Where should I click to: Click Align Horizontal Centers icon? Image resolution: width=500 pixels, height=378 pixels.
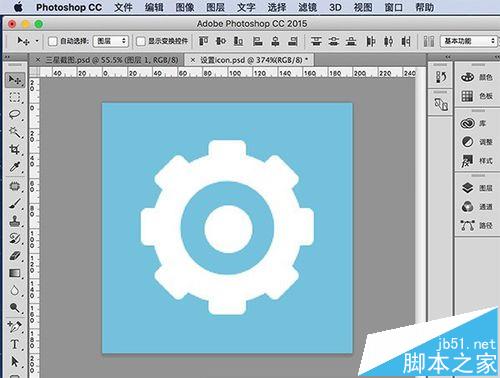point(275,41)
